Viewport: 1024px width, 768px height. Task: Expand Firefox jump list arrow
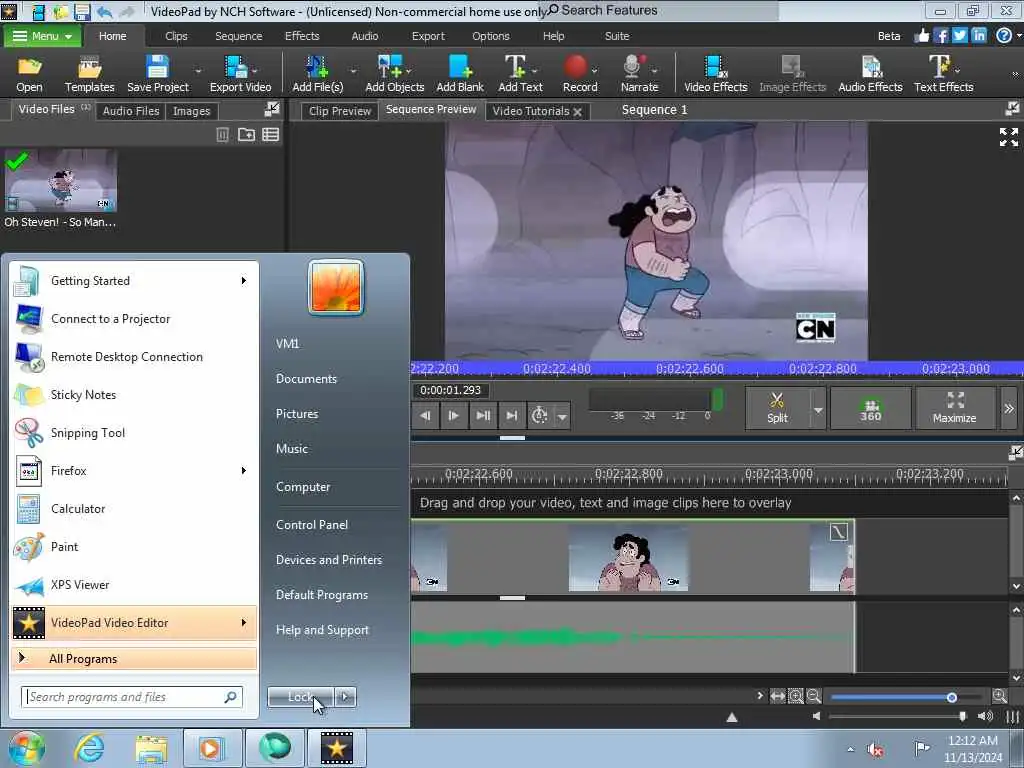[244, 470]
